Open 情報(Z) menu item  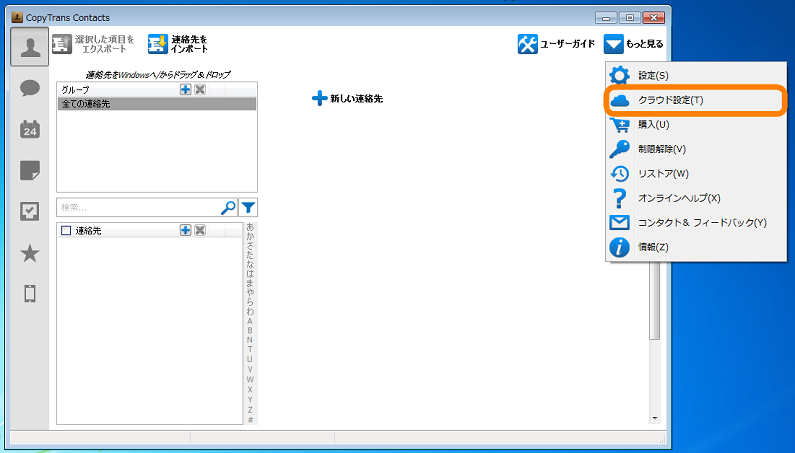point(696,247)
